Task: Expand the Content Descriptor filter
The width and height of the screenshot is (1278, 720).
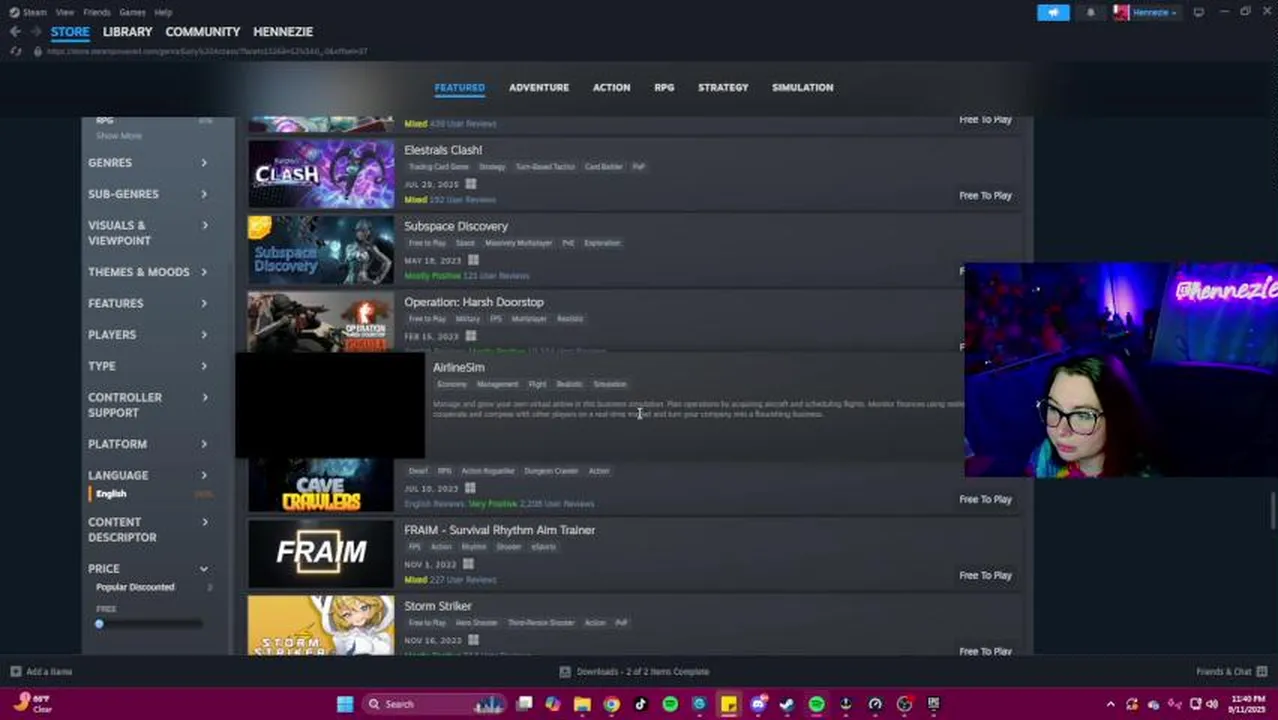Action: pos(148,530)
